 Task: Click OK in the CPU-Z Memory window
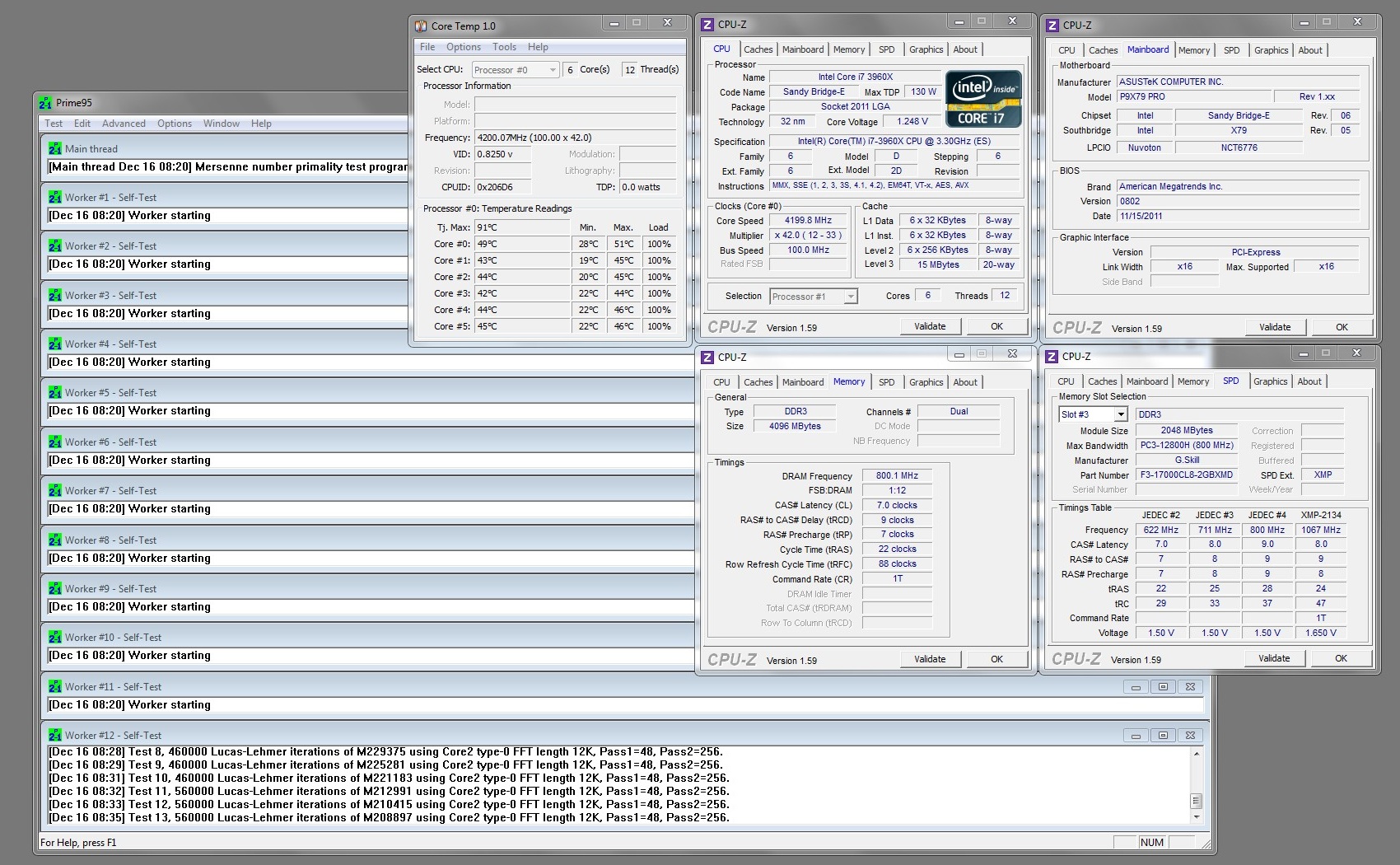[x=996, y=659]
